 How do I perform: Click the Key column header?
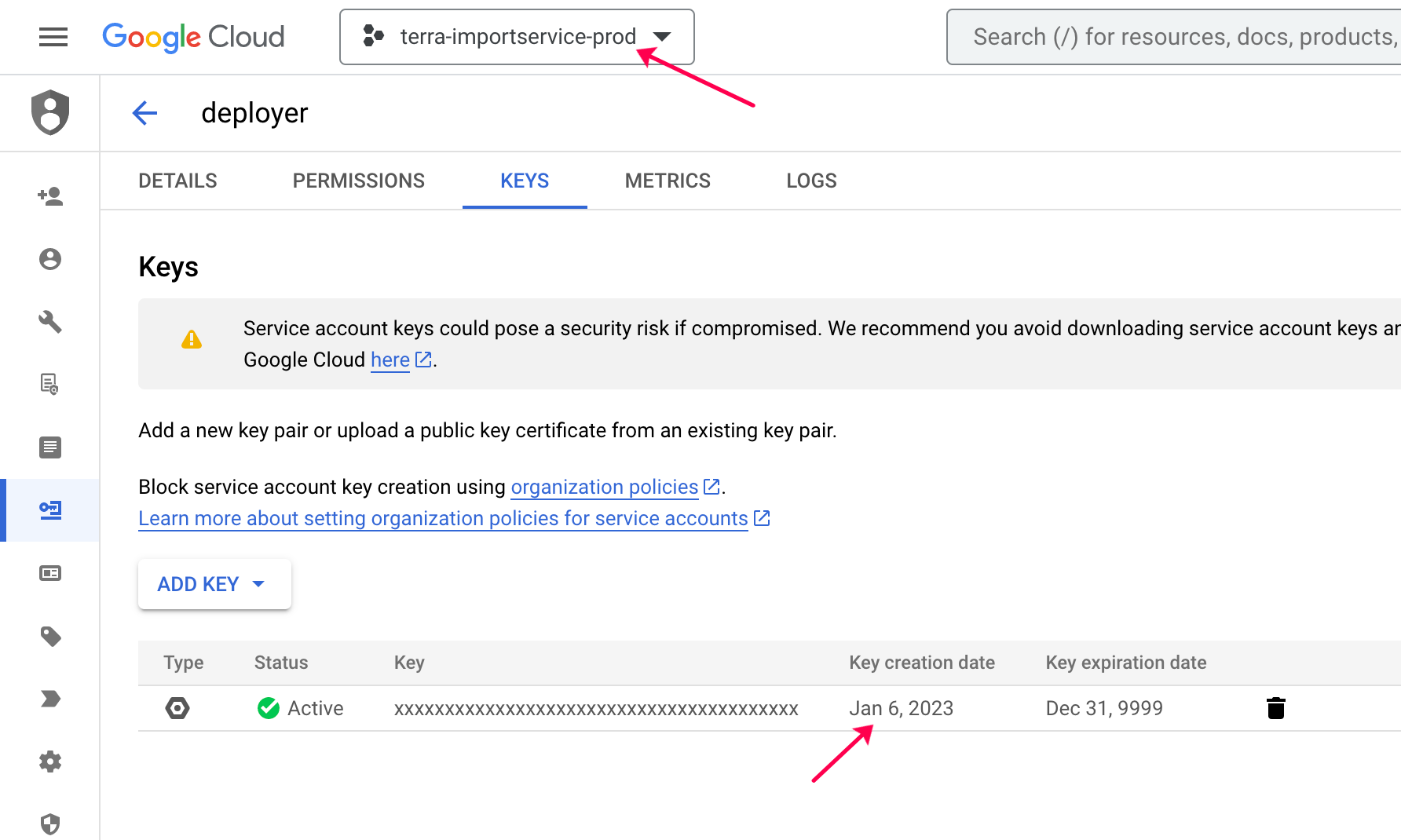[409, 663]
